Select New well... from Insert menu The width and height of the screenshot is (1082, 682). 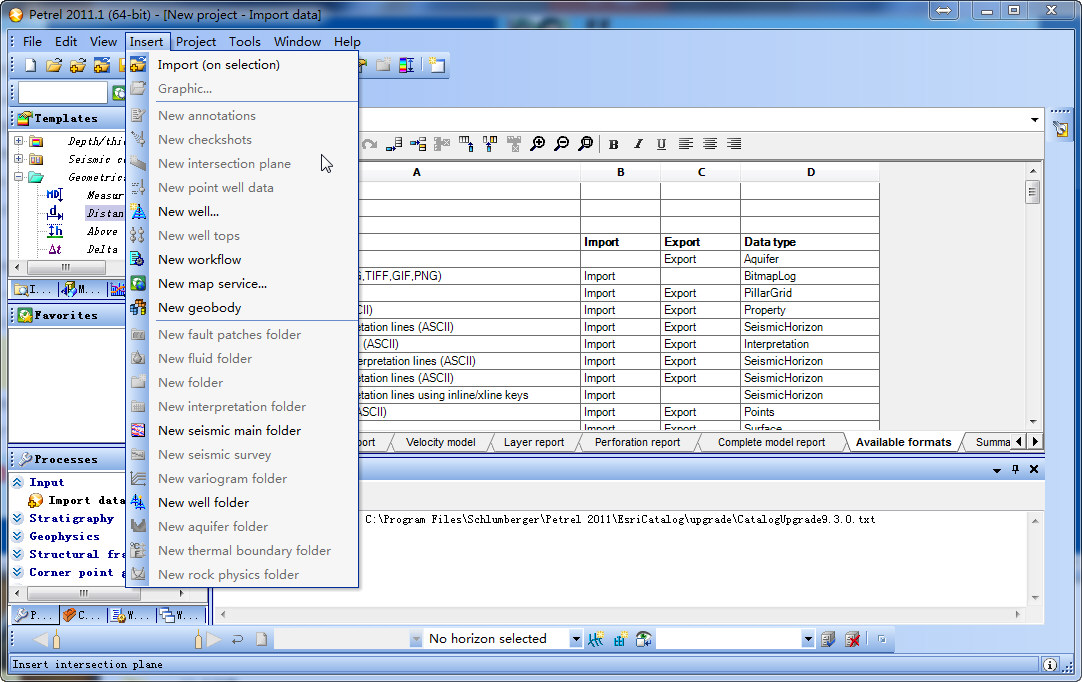click(242, 212)
